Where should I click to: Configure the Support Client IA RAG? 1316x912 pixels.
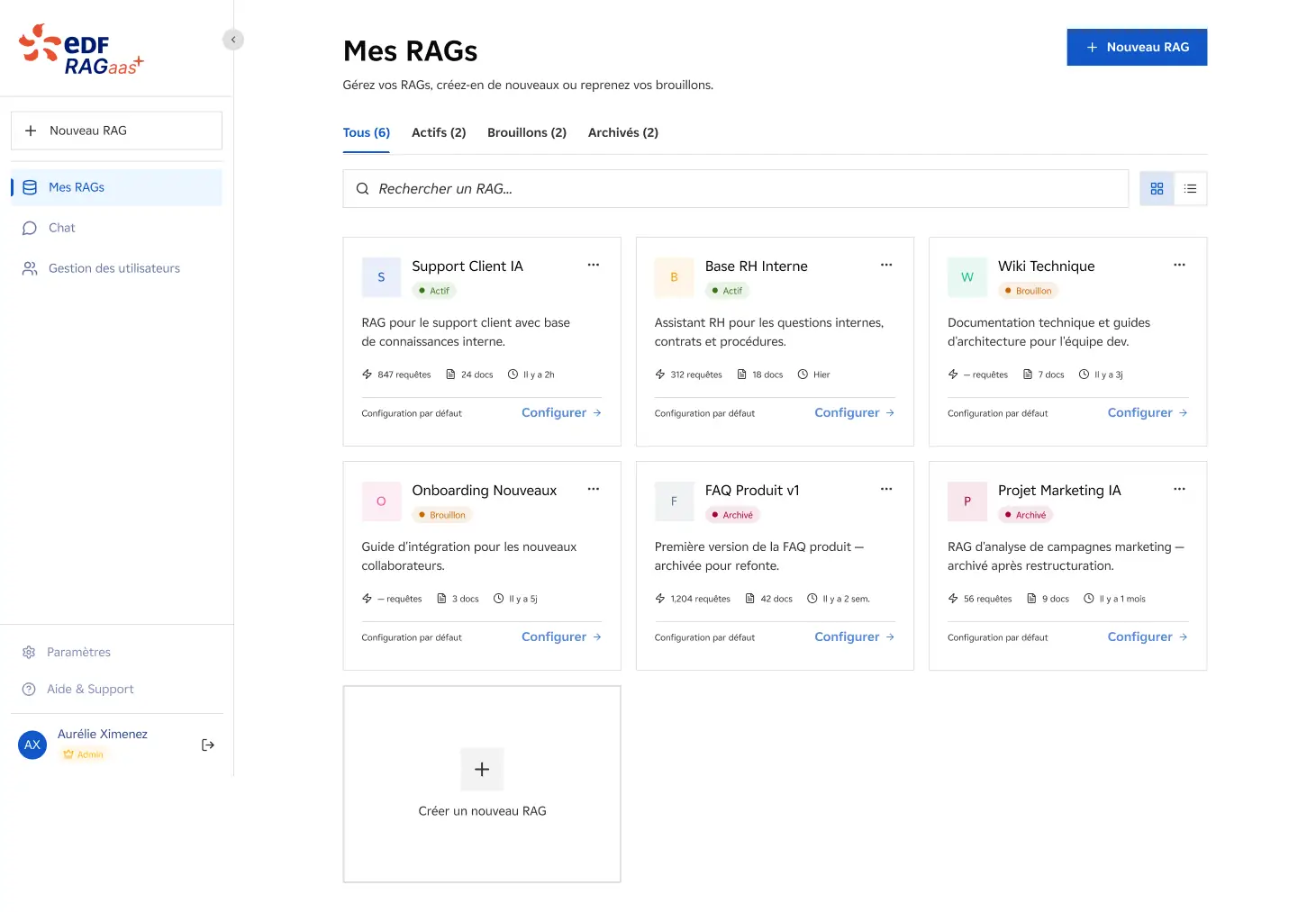[561, 412]
